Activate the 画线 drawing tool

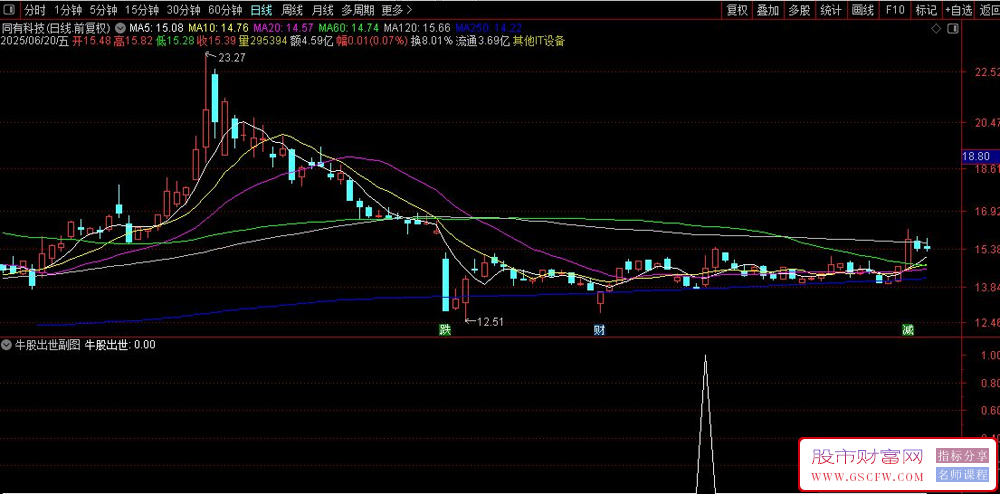(862, 10)
